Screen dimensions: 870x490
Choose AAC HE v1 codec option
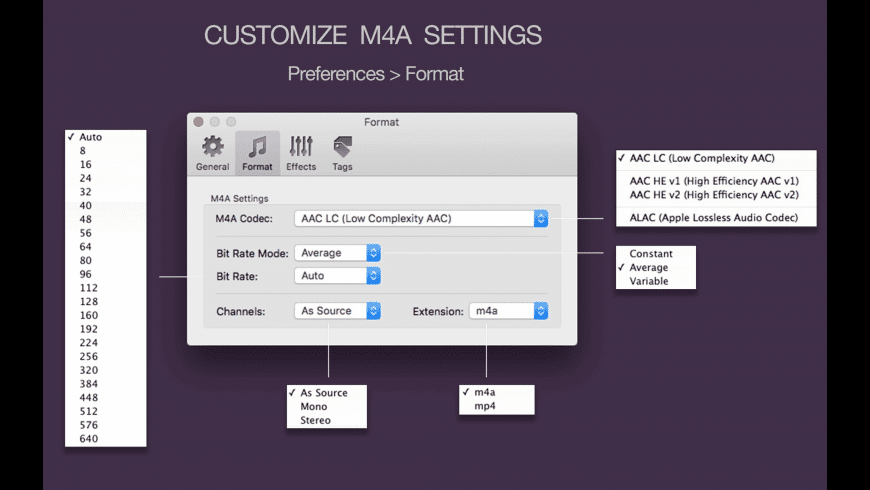[x=716, y=181]
